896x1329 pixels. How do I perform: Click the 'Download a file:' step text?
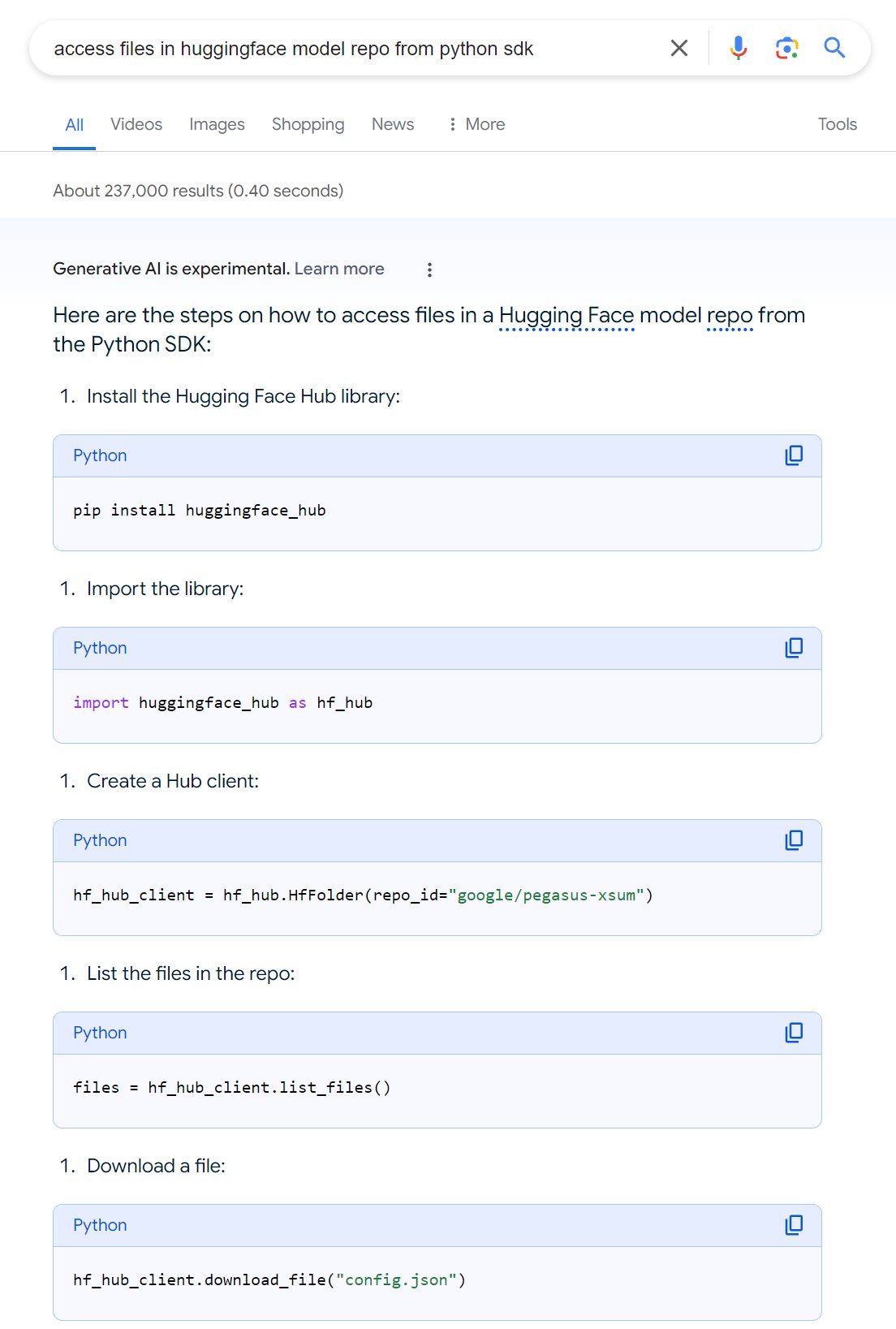click(157, 1166)
